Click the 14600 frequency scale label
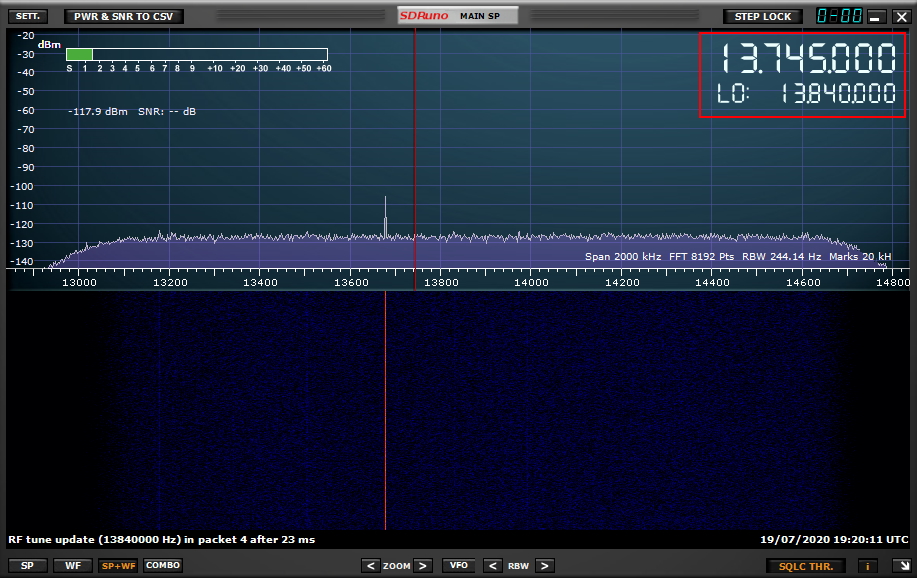917x578 pixels. (x=802, y=283)
